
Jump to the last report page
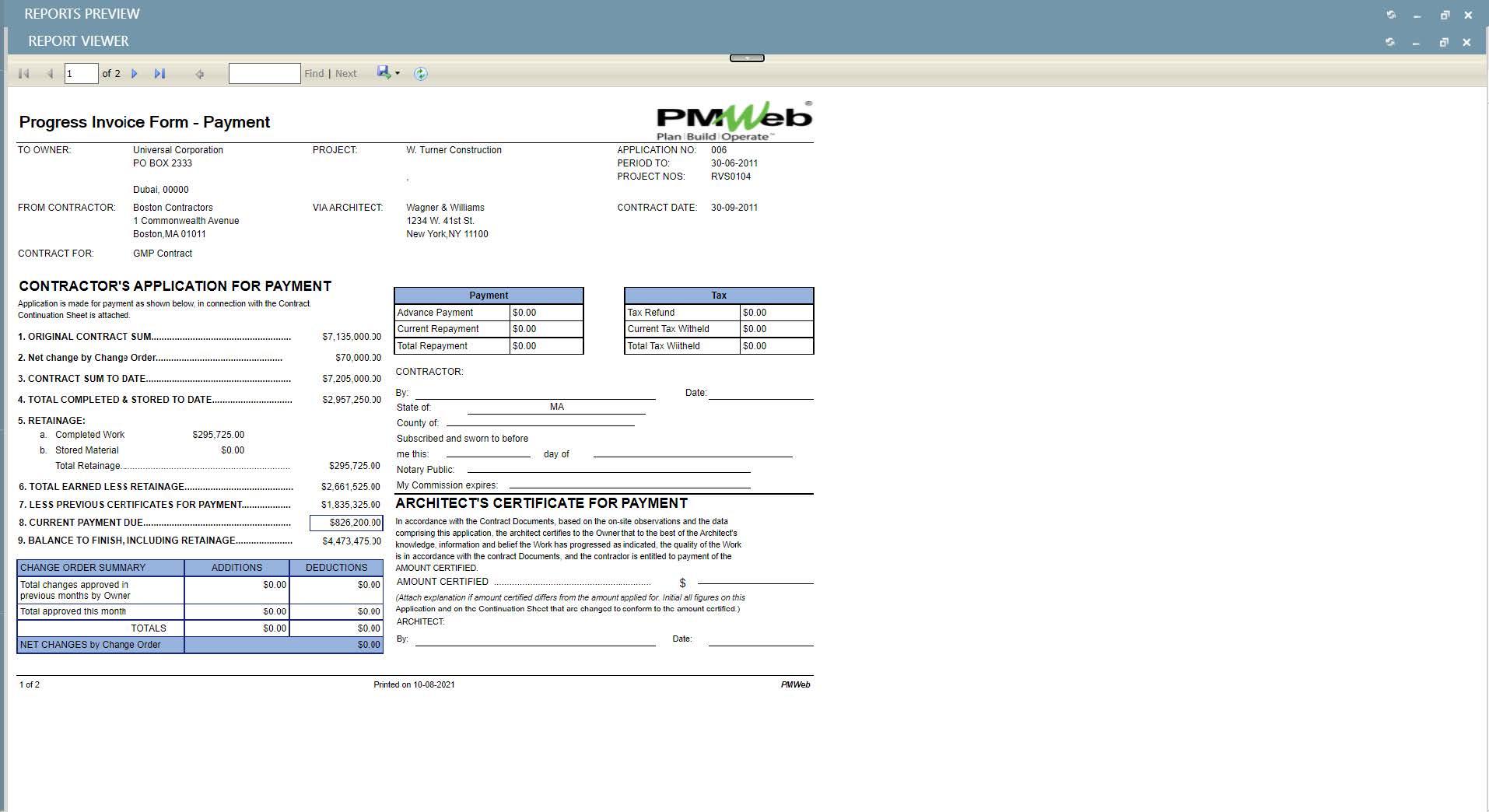pos(159,74)
